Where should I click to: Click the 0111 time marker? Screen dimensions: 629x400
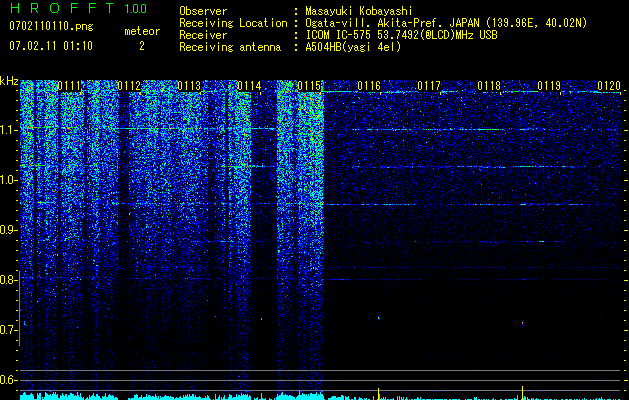(69, 86)
